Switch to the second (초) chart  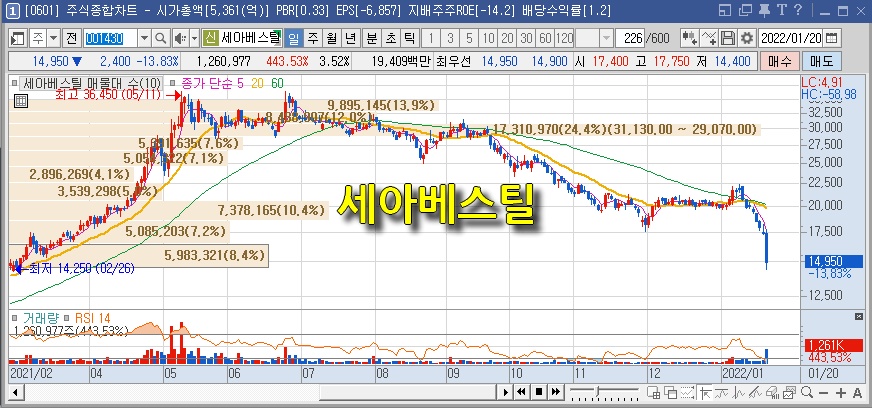pos(391,38)
